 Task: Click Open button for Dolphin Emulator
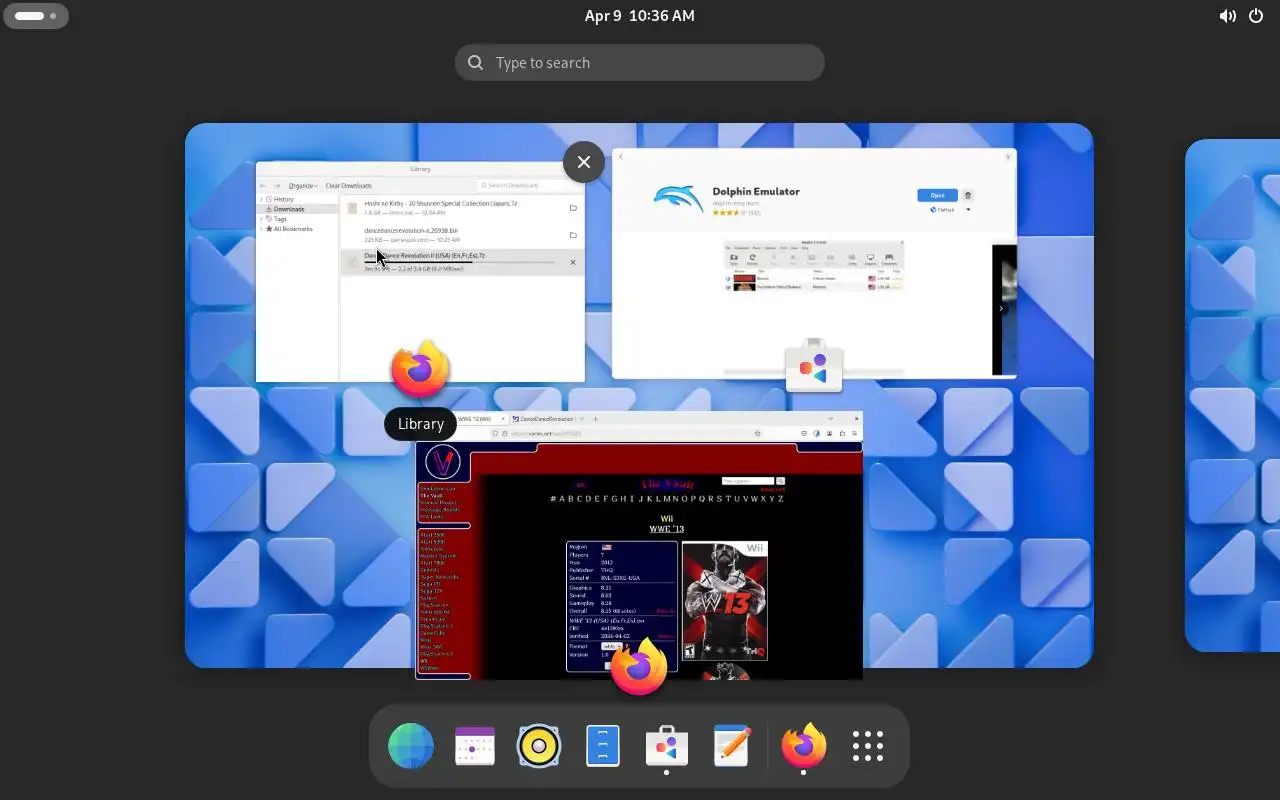point(937,195)
